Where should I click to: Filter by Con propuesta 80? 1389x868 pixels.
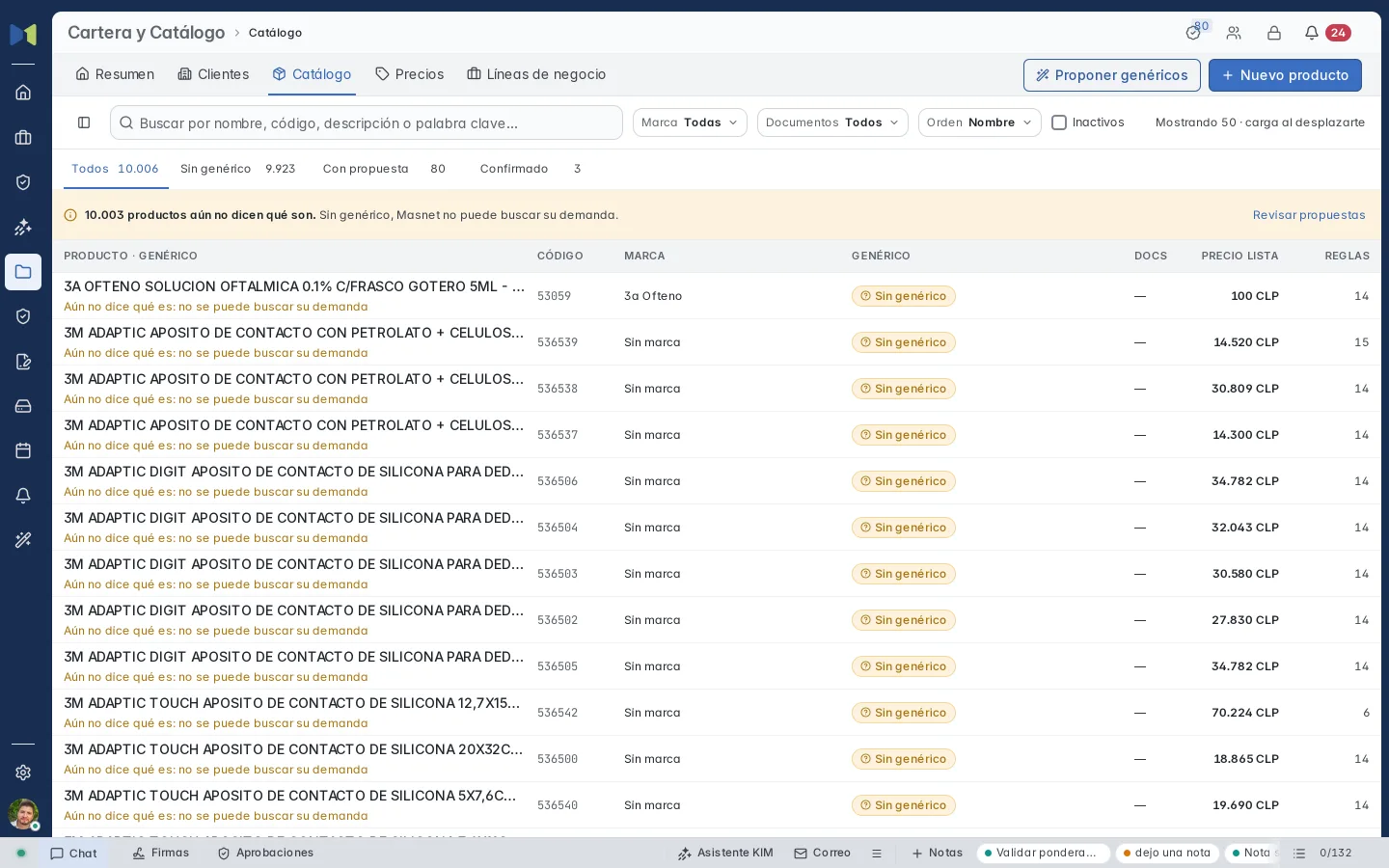pos(384,169)
